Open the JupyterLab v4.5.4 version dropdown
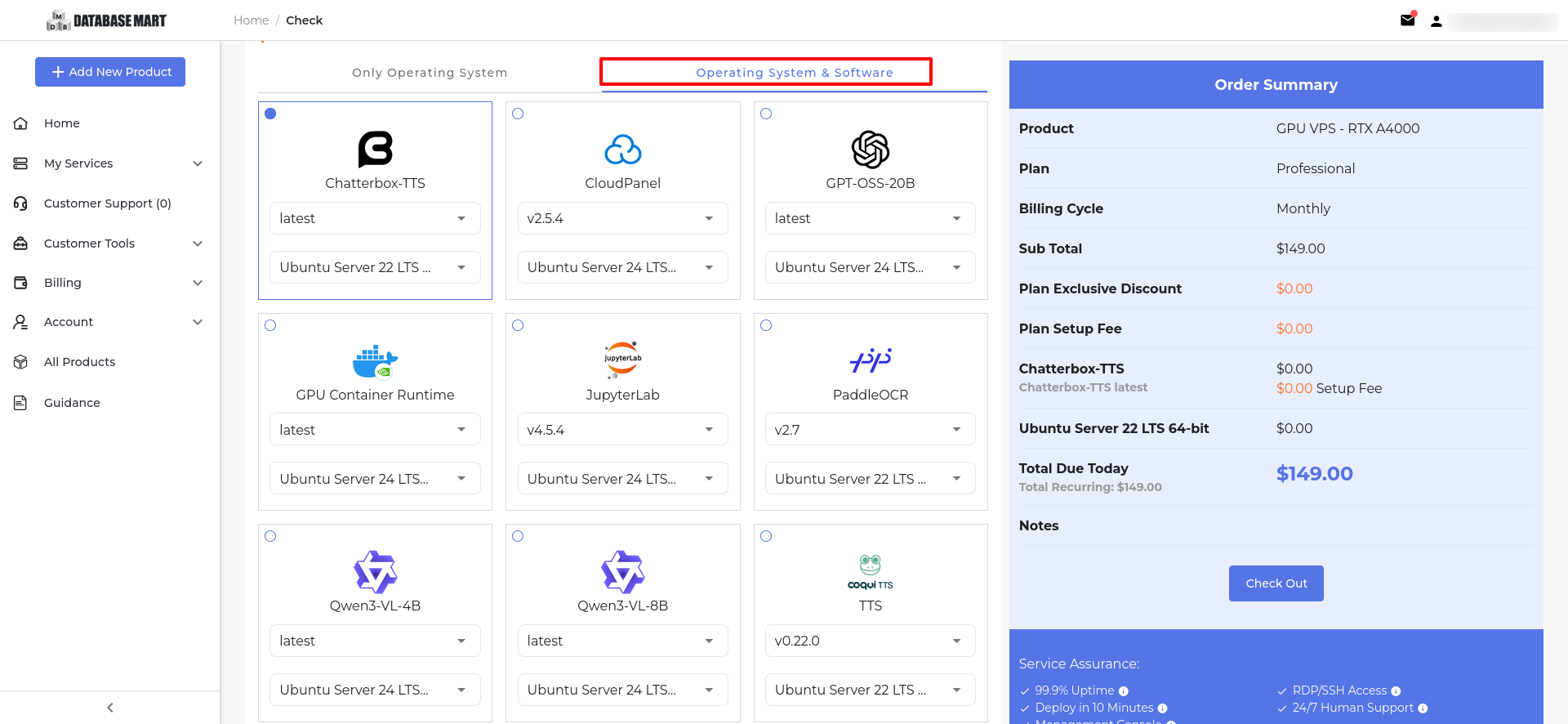Screen dimensions: 1568x724 coord(623,430)
